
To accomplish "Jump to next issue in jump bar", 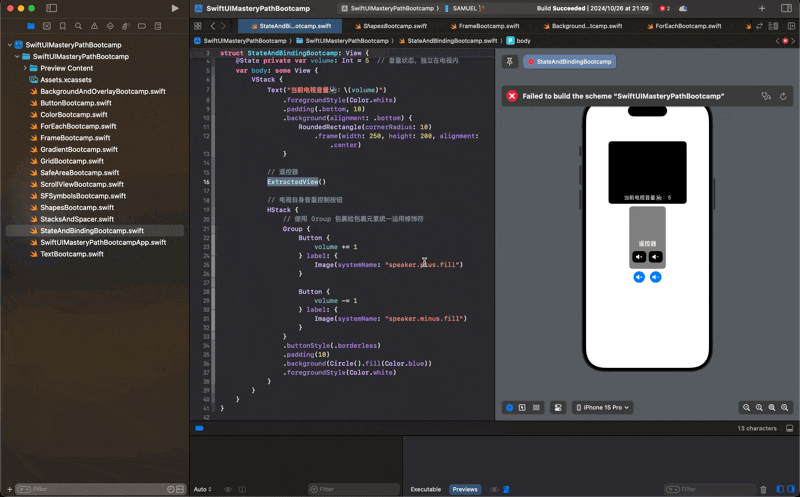I will tap(793, 41).
